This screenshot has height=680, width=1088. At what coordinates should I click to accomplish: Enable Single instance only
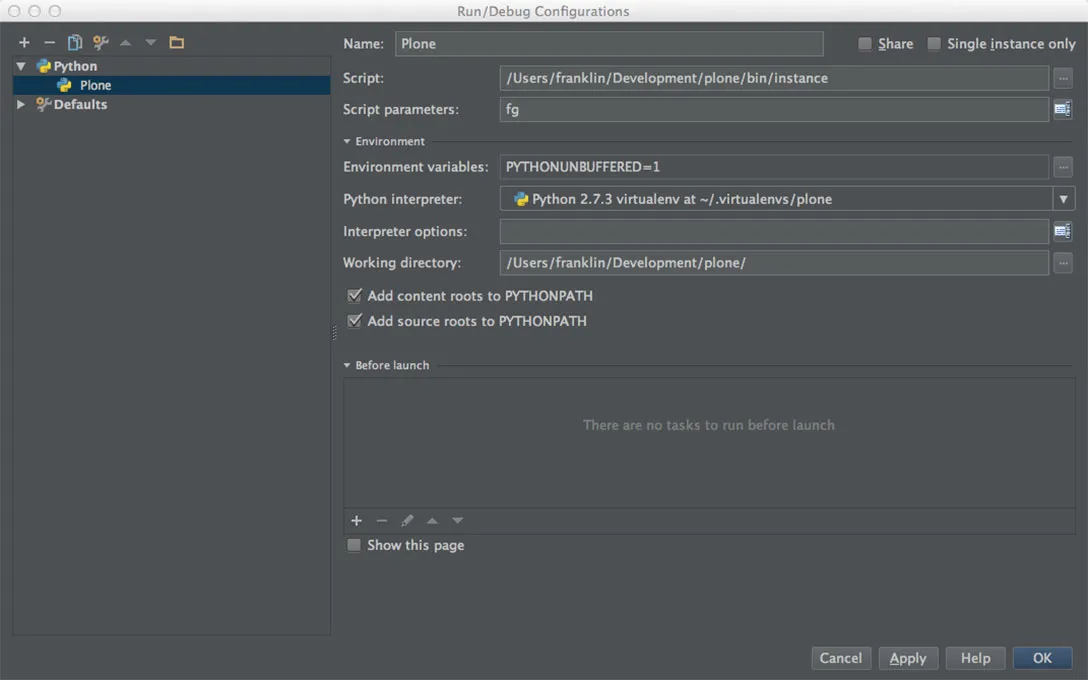click(x=934, y=43)
